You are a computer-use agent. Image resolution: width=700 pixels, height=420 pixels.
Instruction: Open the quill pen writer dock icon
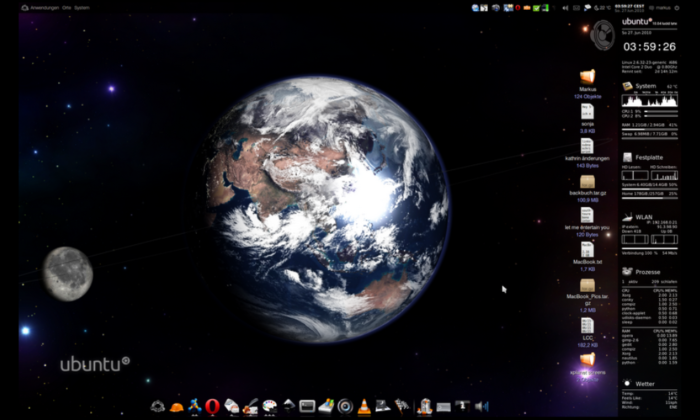pyautogui.click(x=250, y=406)
